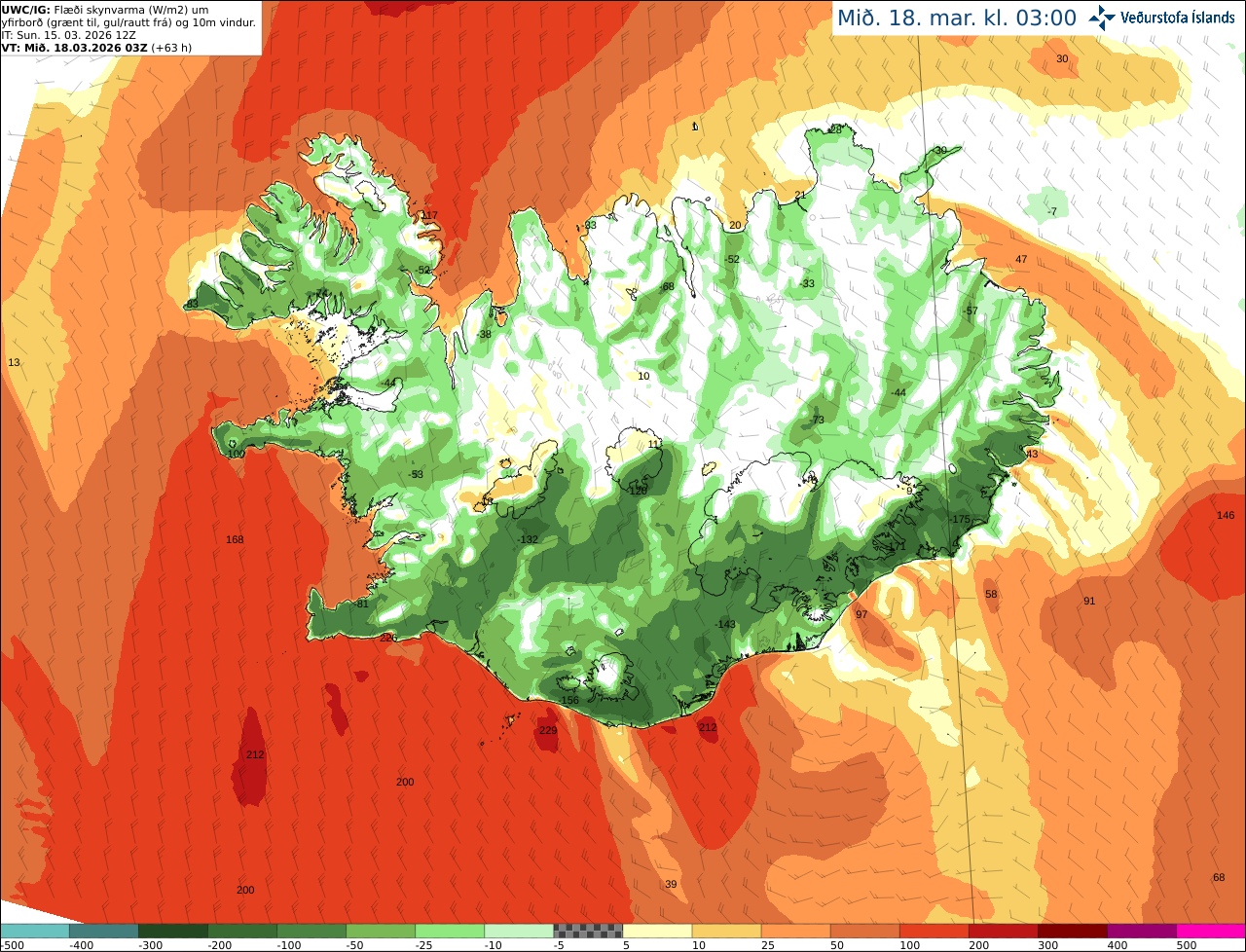Click the map value '-132' in south Iceland
This screenshot has width=1246, height=952.
528,539
